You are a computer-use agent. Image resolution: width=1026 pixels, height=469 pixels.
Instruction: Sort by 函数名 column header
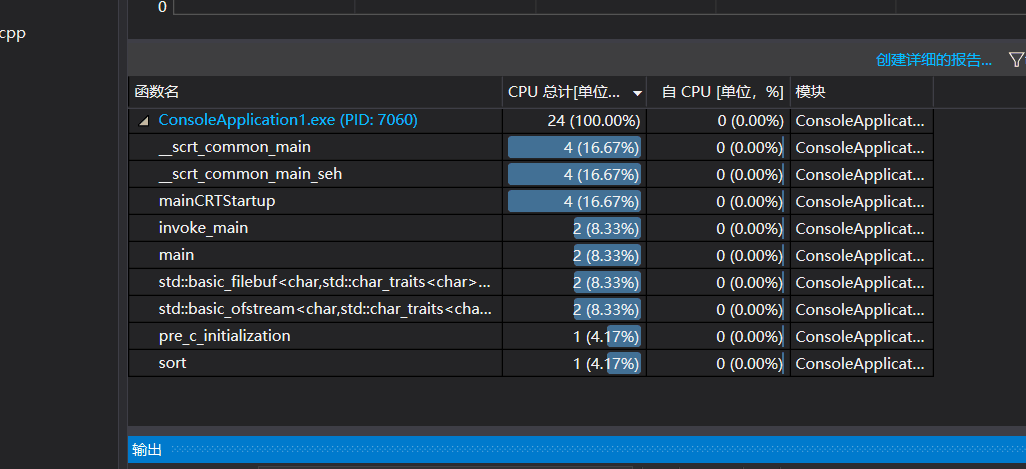[x=157, y=92]
